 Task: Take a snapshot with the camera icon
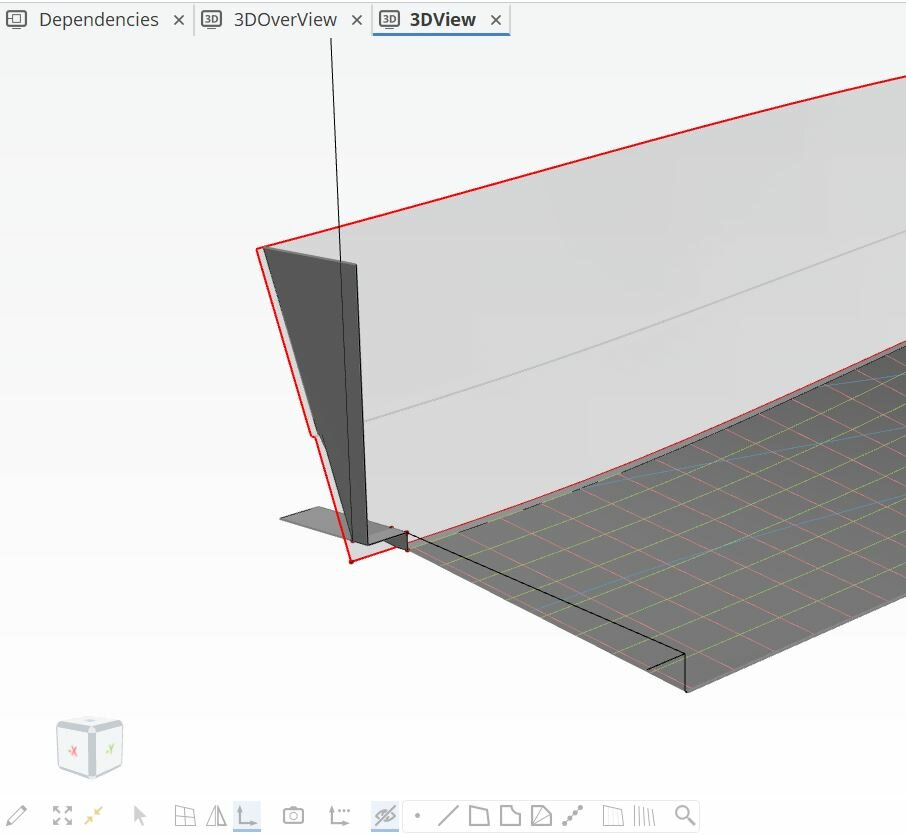click(x=293, y=815)
